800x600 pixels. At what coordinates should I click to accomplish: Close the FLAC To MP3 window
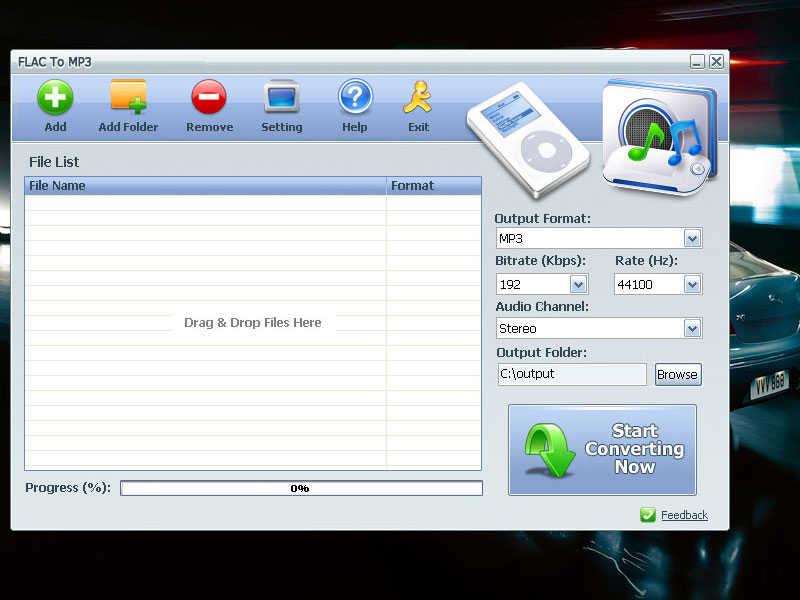coord(716,62)
